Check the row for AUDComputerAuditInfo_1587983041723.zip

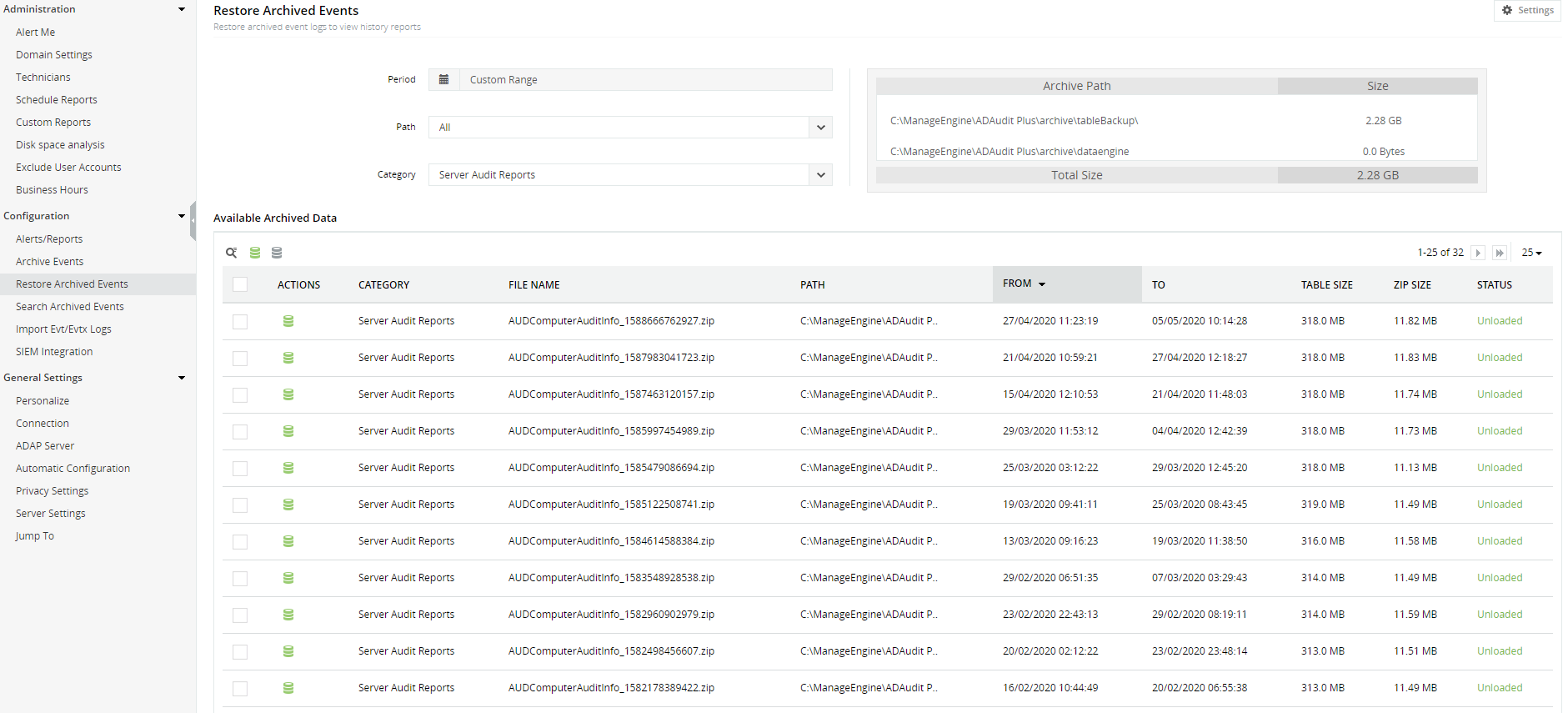coord(240,358)
